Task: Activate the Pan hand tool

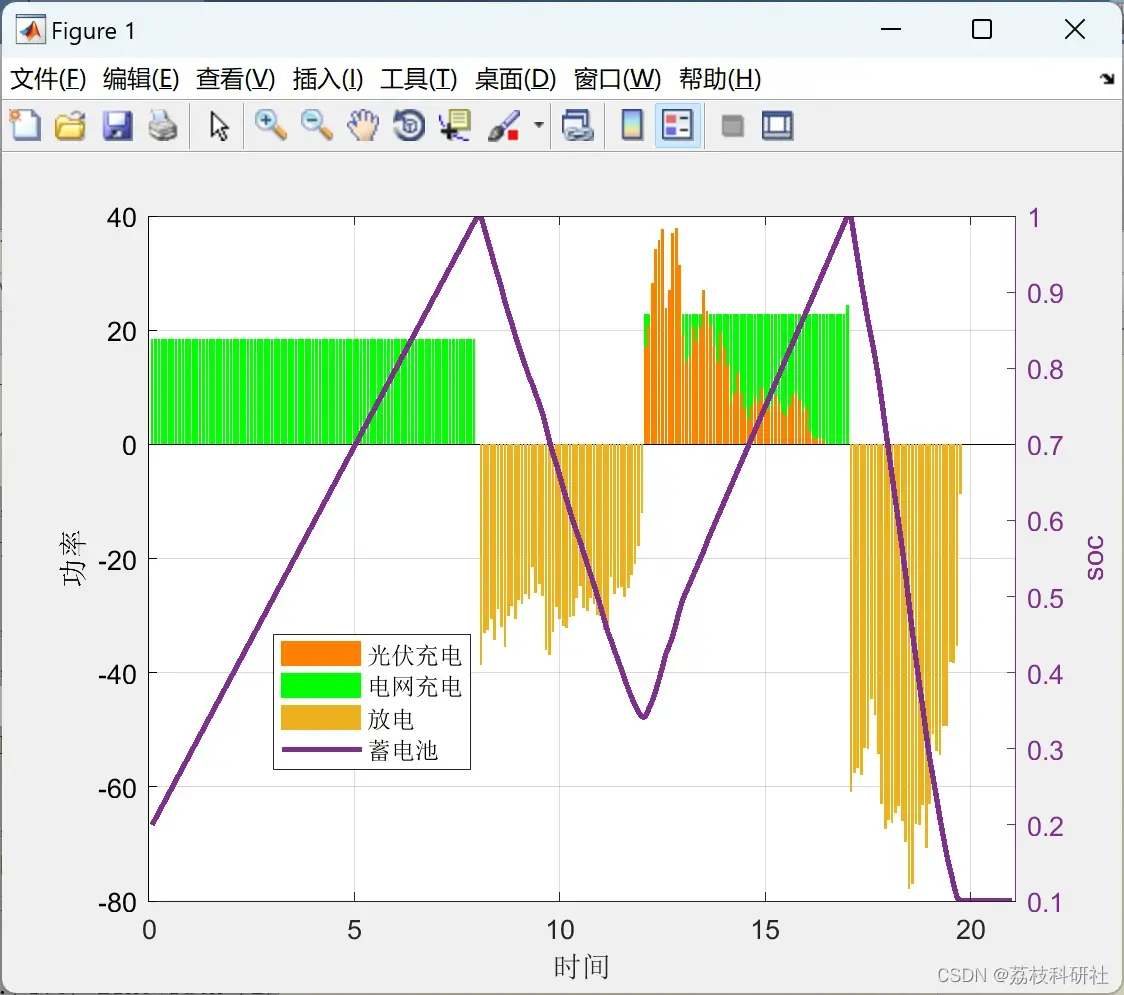Action: point(363,125)
